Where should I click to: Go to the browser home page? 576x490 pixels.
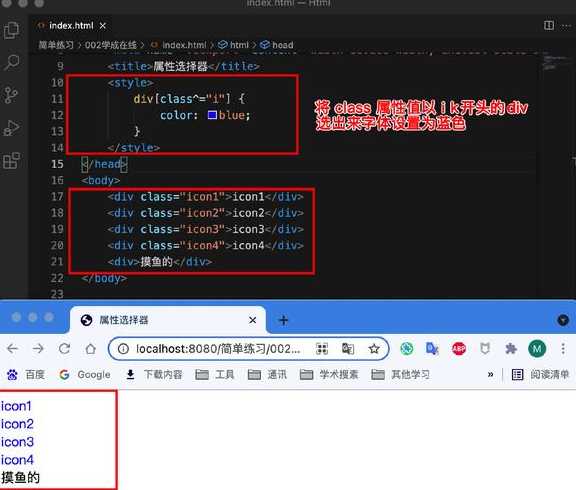click(x=91, y=349)
